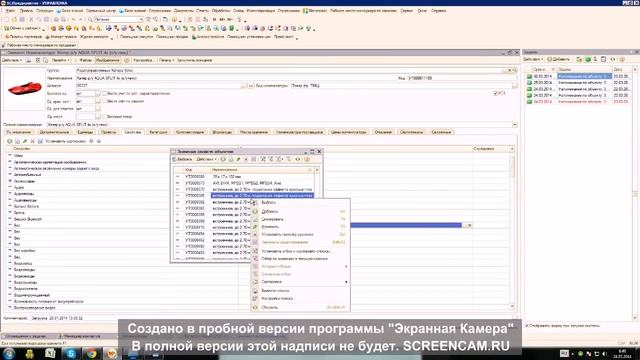Expand the Полное наименование dropdown arrow
This screenshot has width=640, height=360.
(x=514, y=124)
